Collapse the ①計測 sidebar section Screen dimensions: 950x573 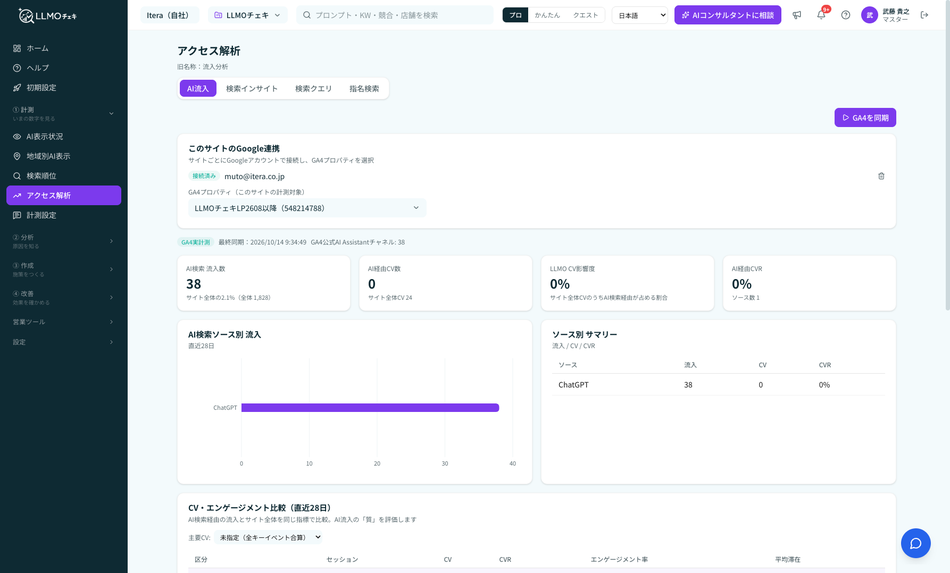coord(64,113)
